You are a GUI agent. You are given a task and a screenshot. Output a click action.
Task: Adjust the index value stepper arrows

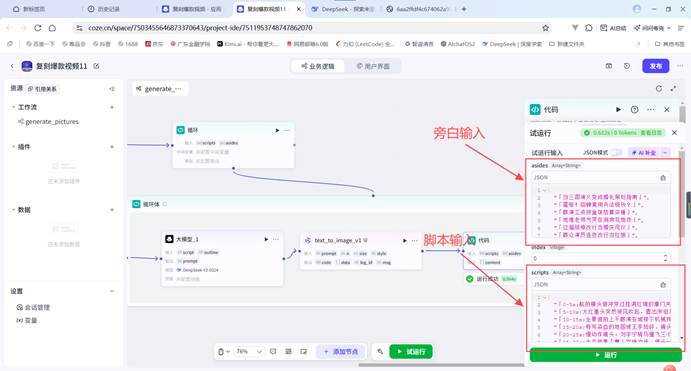click(x=665, y=258)
